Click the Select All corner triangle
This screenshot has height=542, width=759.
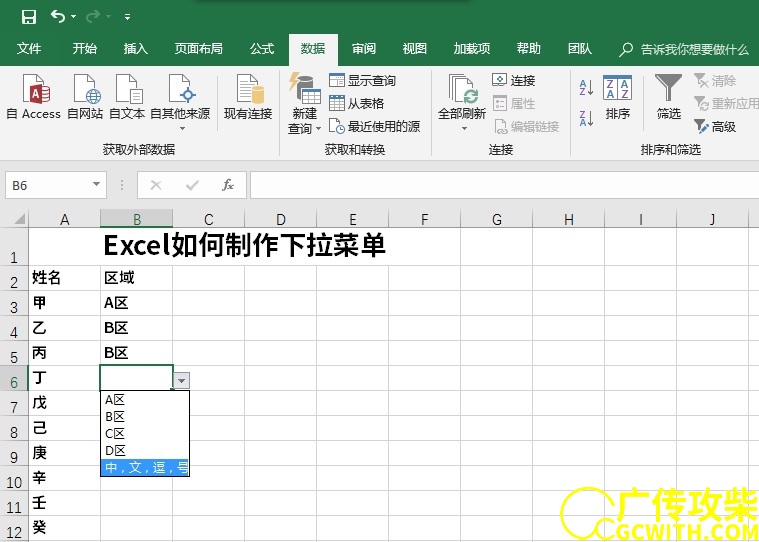click(x=19, y=219)
